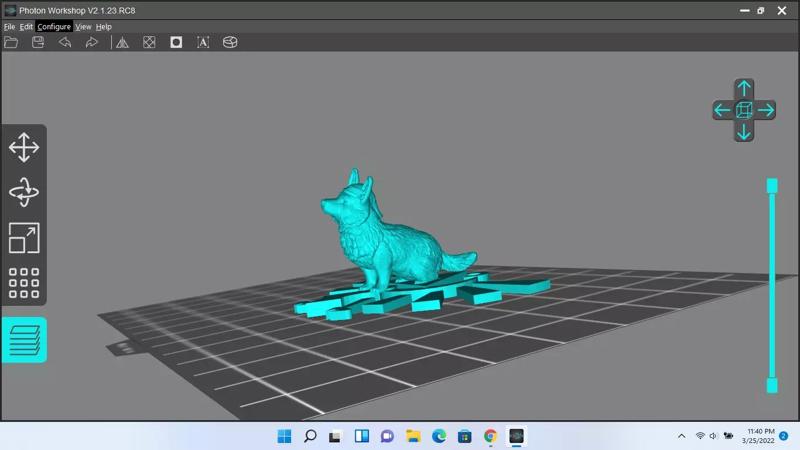800x450 pixels.
Task: Click the open file folder icon
Action: [11, 42]
